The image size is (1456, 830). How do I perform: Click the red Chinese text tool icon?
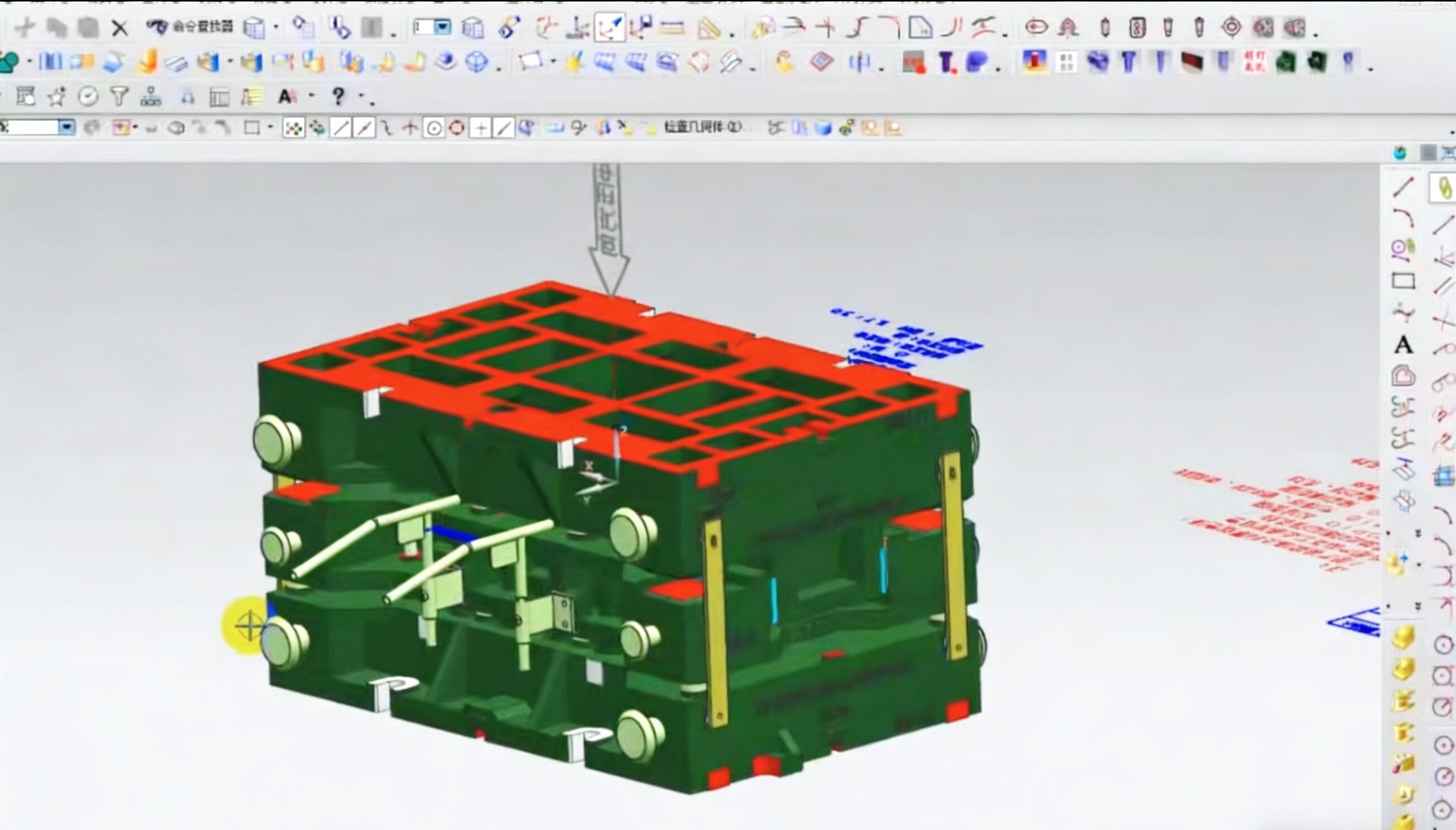pyautogui.click(x=1254, y=61)
